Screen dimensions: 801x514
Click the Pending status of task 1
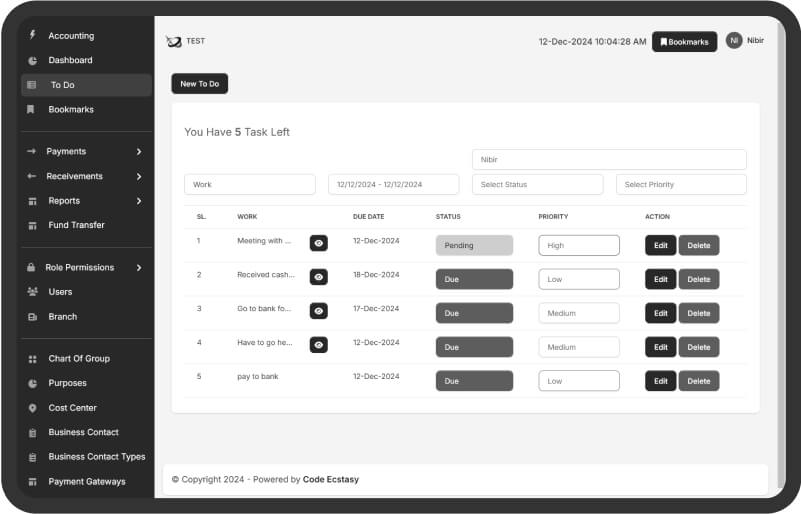click(474, 245)
